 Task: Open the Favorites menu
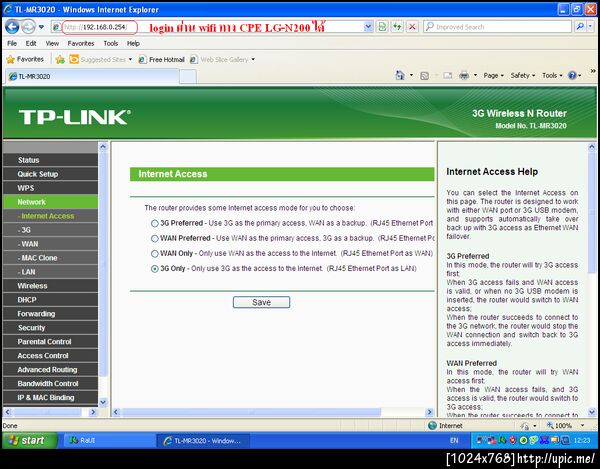pos(81,43)
